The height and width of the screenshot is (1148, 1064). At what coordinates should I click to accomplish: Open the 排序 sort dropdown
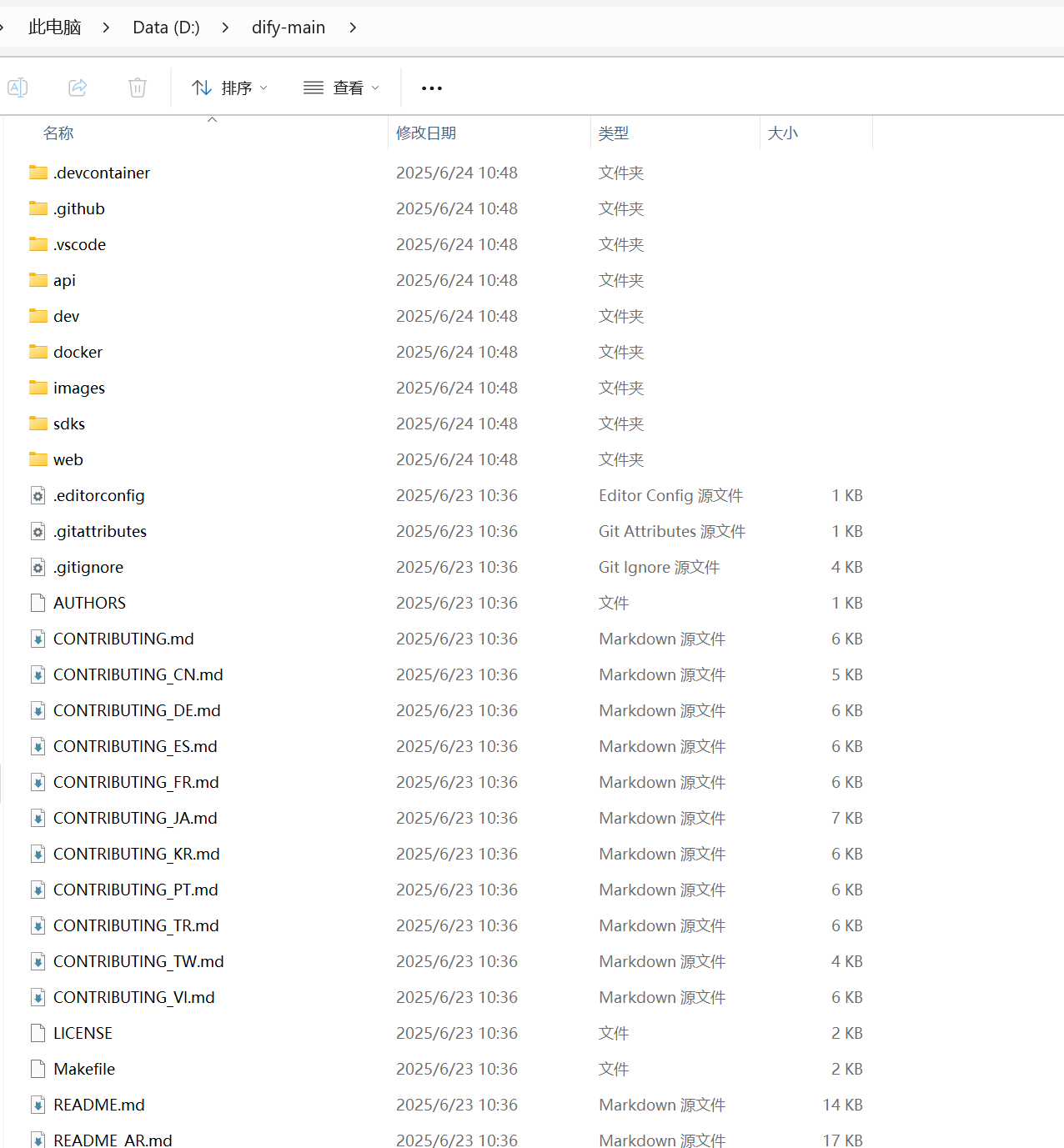tap(229, 88)
